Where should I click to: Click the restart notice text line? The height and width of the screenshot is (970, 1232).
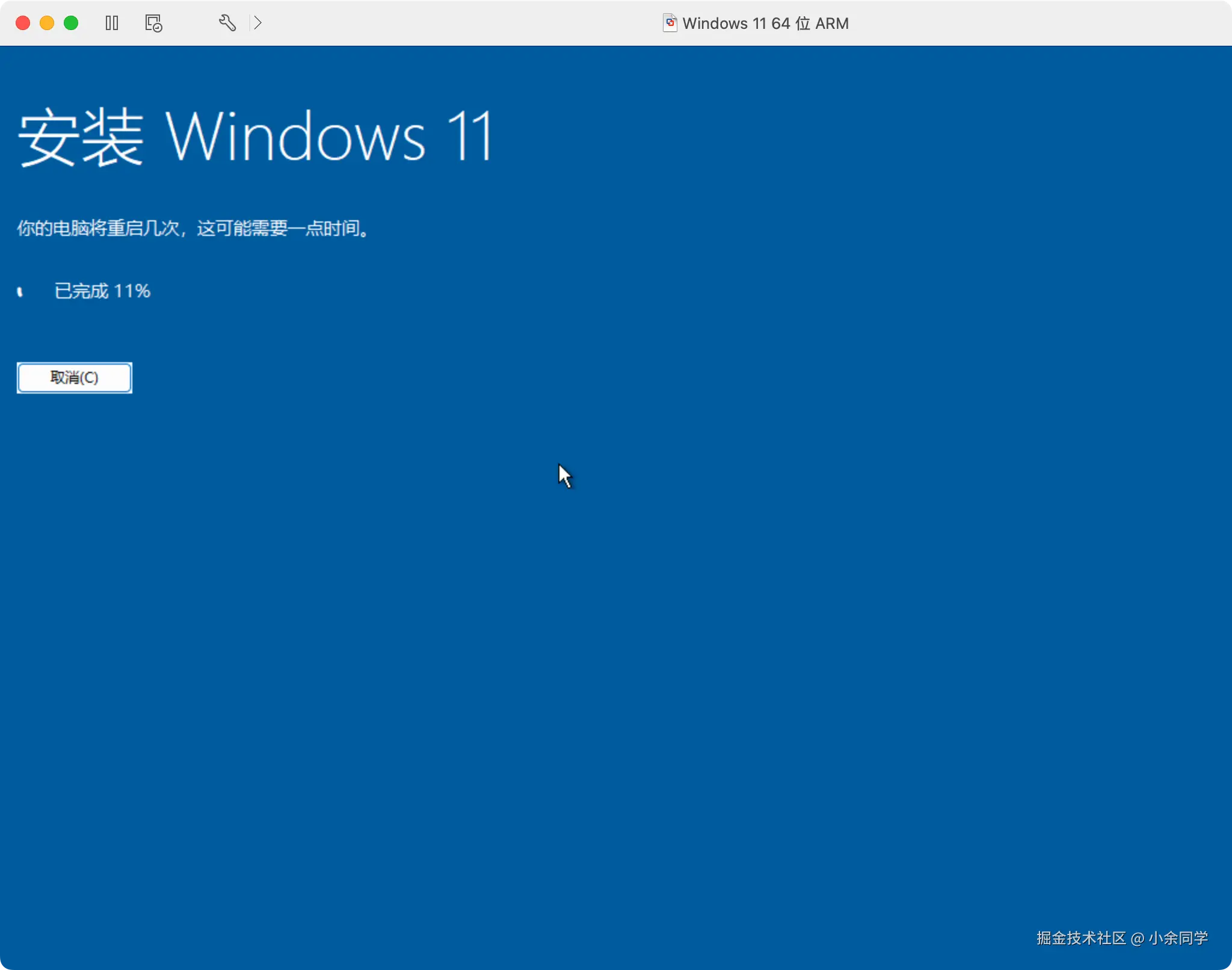pos(192,229)
